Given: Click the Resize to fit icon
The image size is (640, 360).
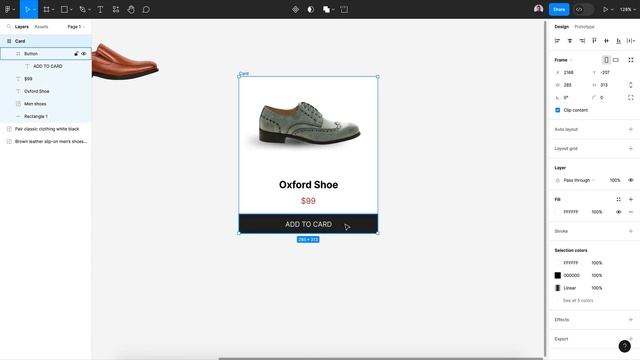Looking at the screenshot, I should point(631,60).
